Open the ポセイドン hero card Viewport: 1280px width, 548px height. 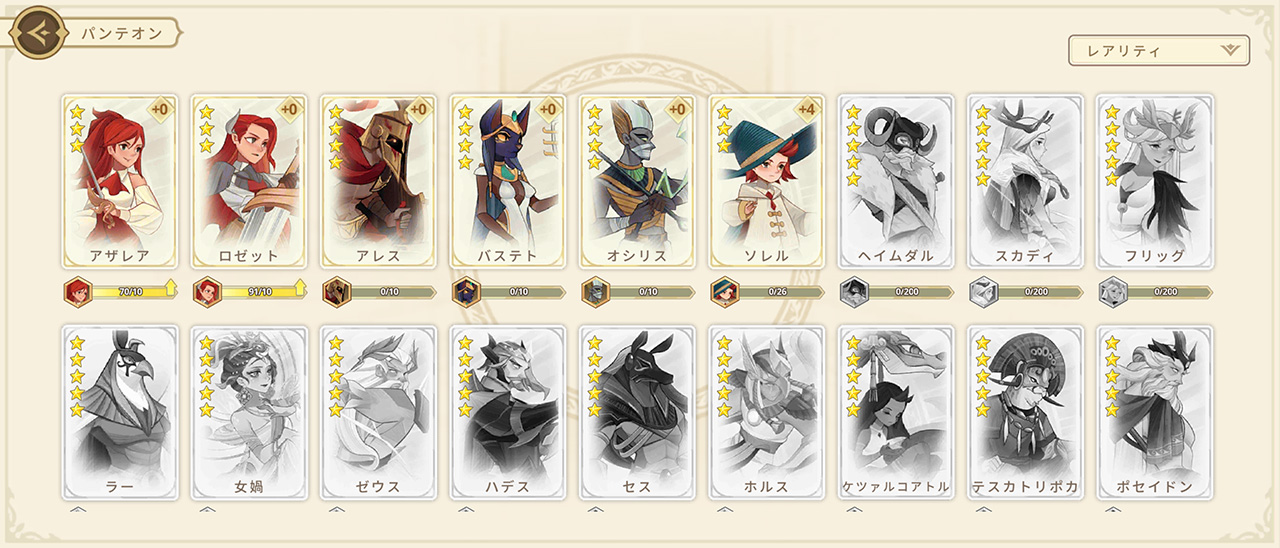(1155, 412)
